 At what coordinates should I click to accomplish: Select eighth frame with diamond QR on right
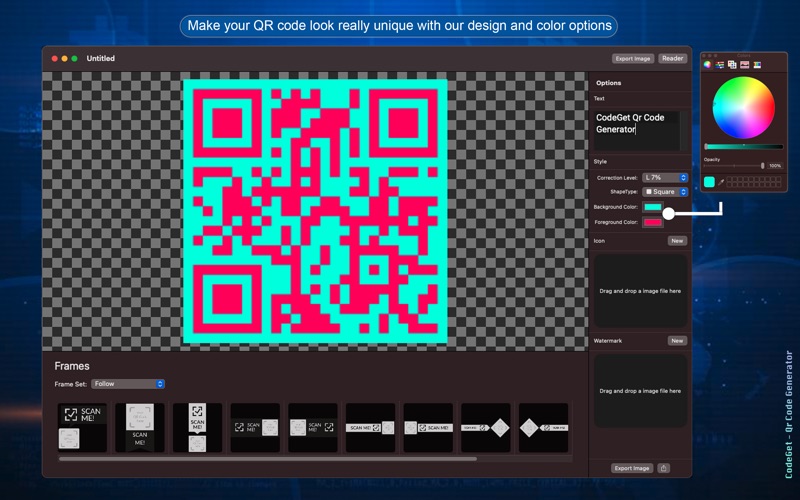pos(486,428)
